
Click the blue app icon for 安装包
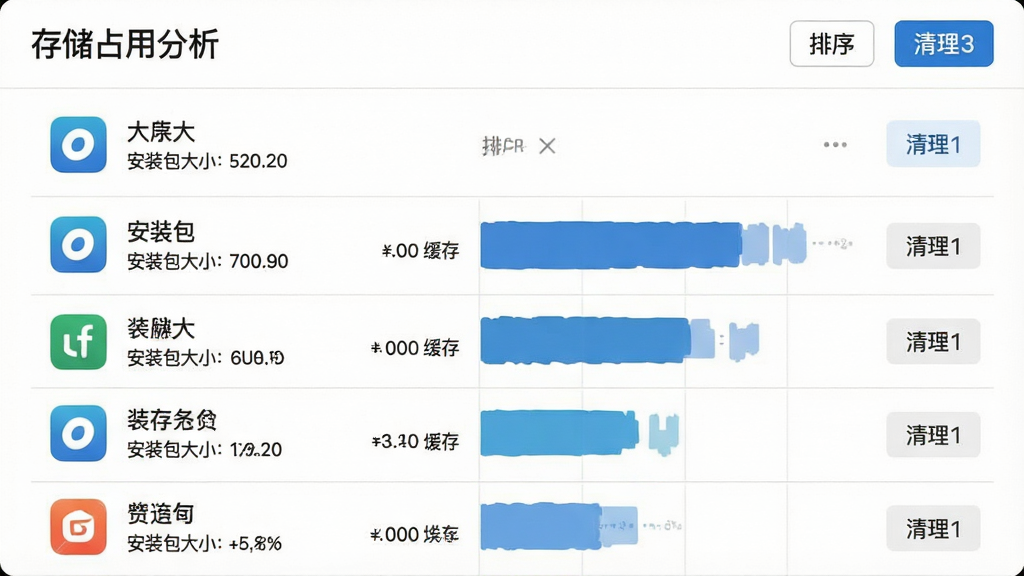[78, 244]
